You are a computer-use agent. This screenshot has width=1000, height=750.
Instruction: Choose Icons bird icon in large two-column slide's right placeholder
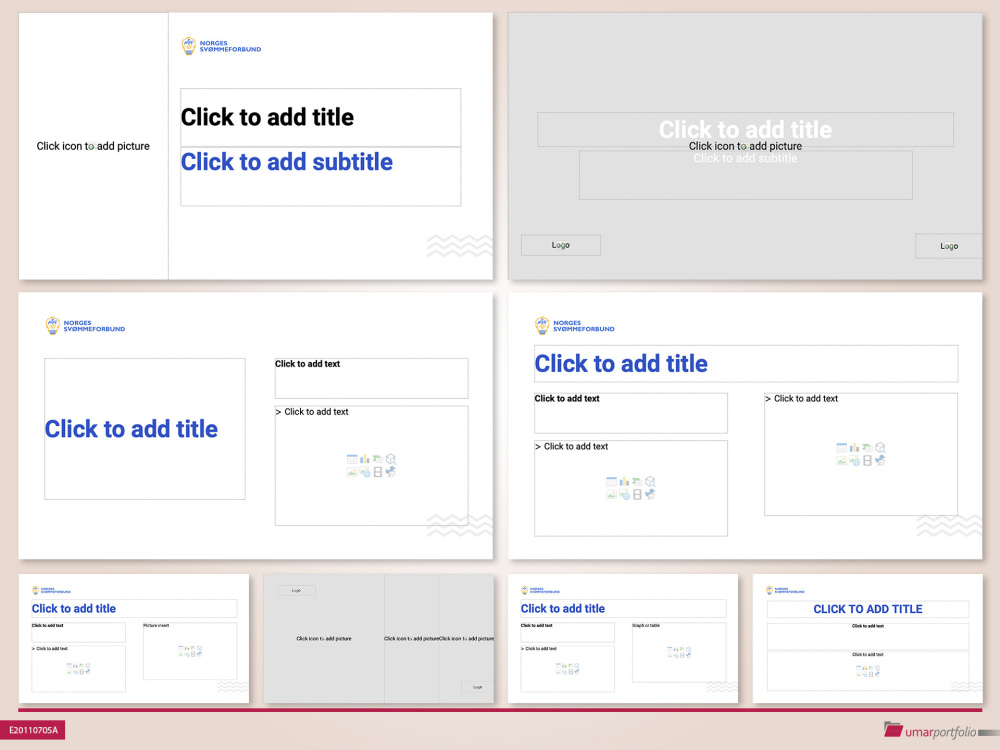880,460
